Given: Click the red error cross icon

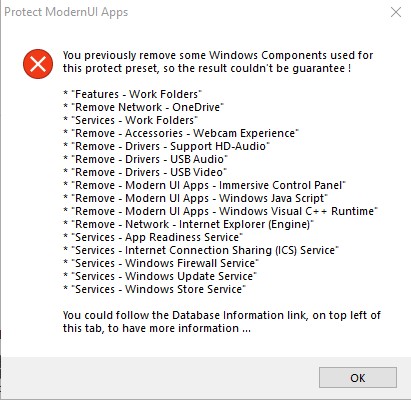Looking at the screenshot, I should click(x=38, y=64).
